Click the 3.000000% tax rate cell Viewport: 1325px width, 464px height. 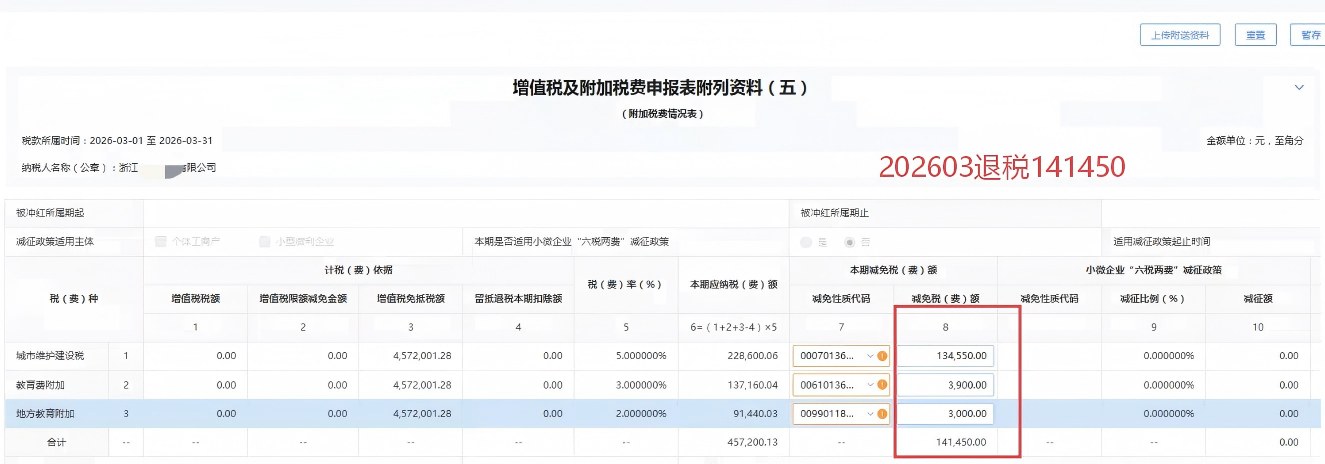[x=640, y=385]
